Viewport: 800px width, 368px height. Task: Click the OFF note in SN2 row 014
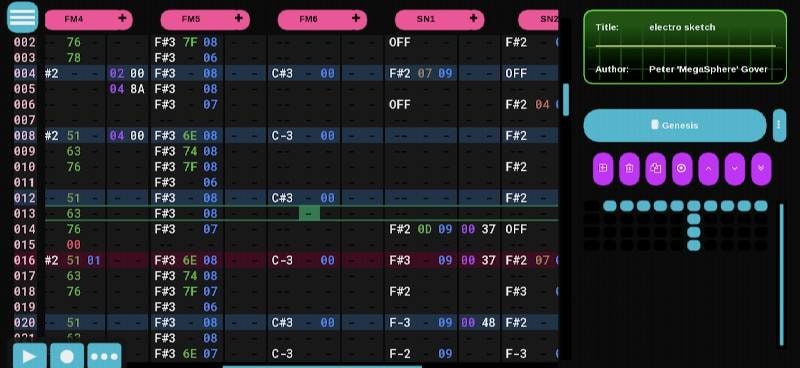point(516,229)
